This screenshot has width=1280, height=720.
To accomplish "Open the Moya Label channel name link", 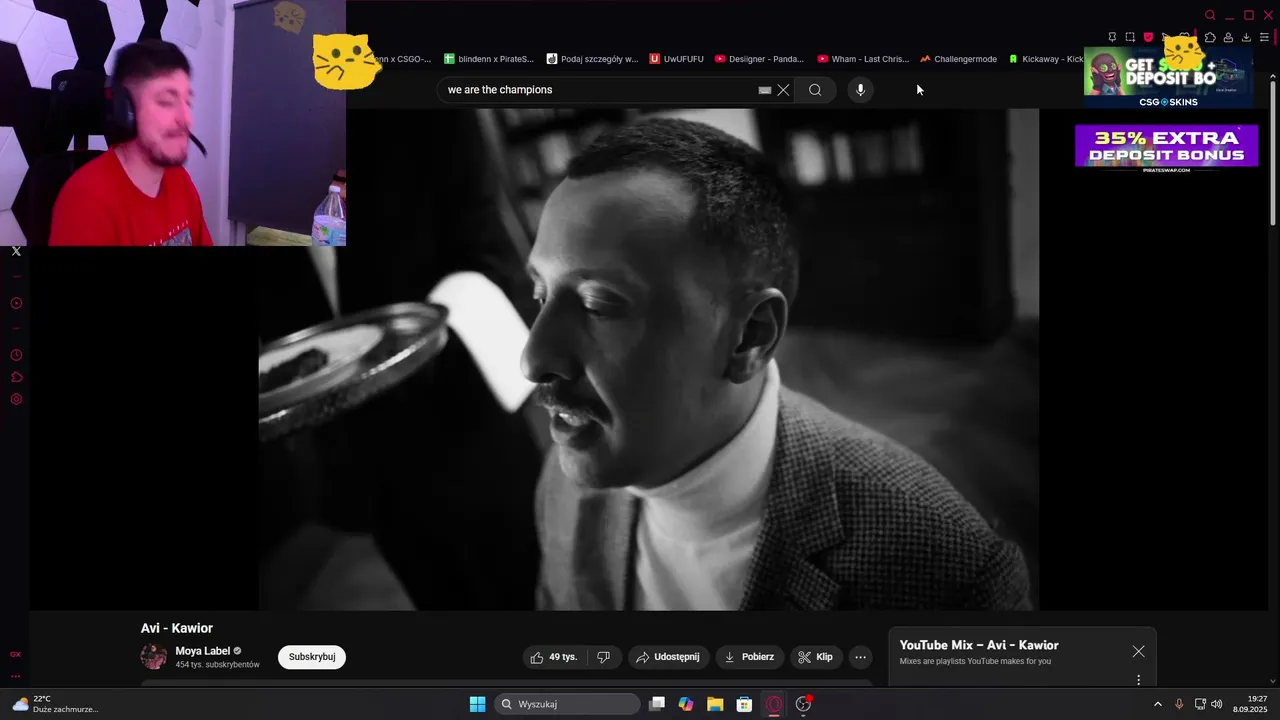I will 202,651.
